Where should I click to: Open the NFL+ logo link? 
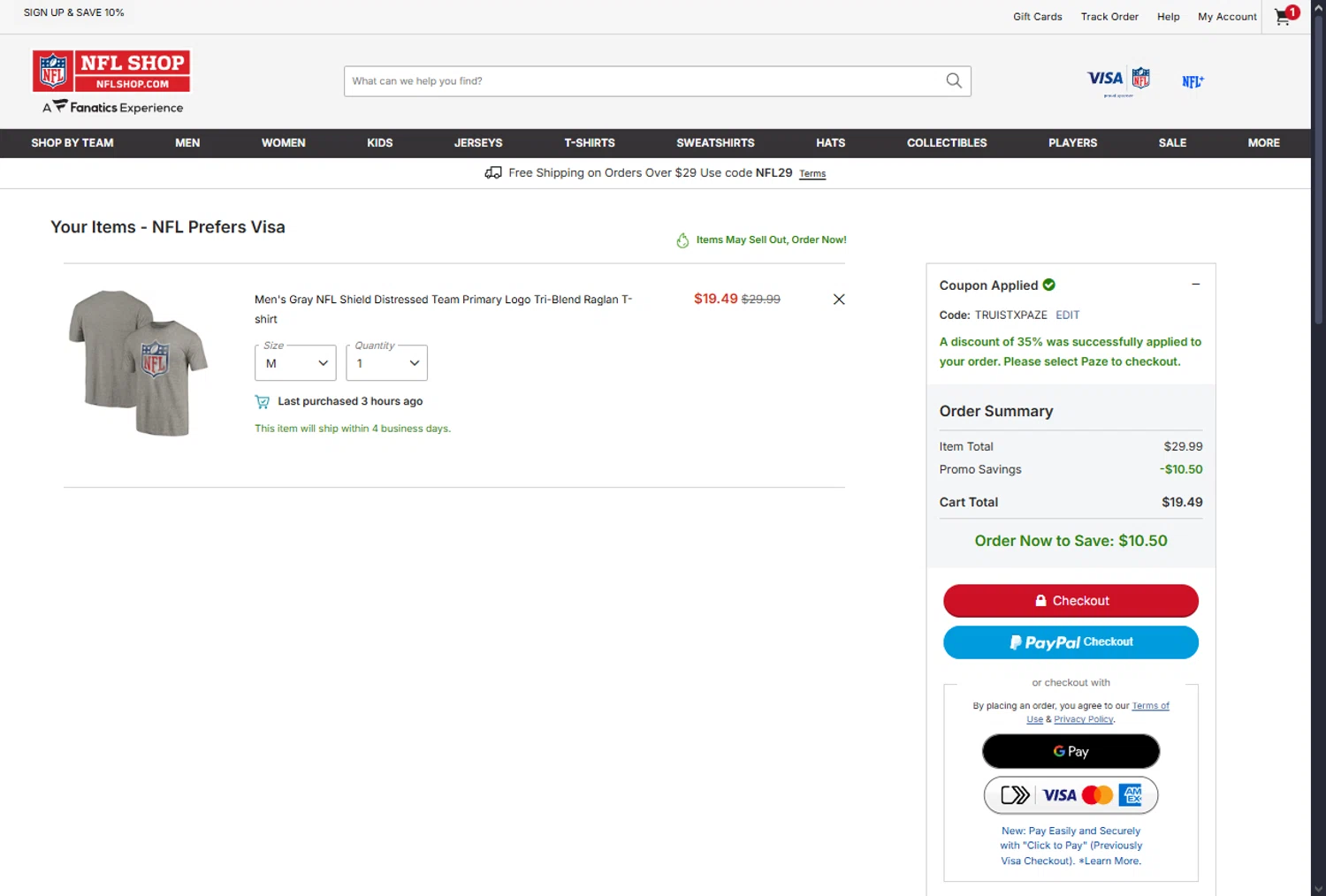point(1193,81)
